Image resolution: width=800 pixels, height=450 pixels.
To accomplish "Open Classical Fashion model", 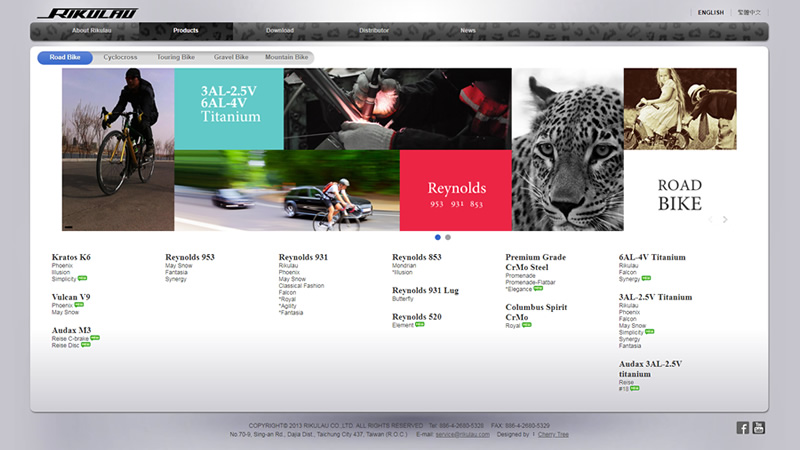I will point(302,286).
